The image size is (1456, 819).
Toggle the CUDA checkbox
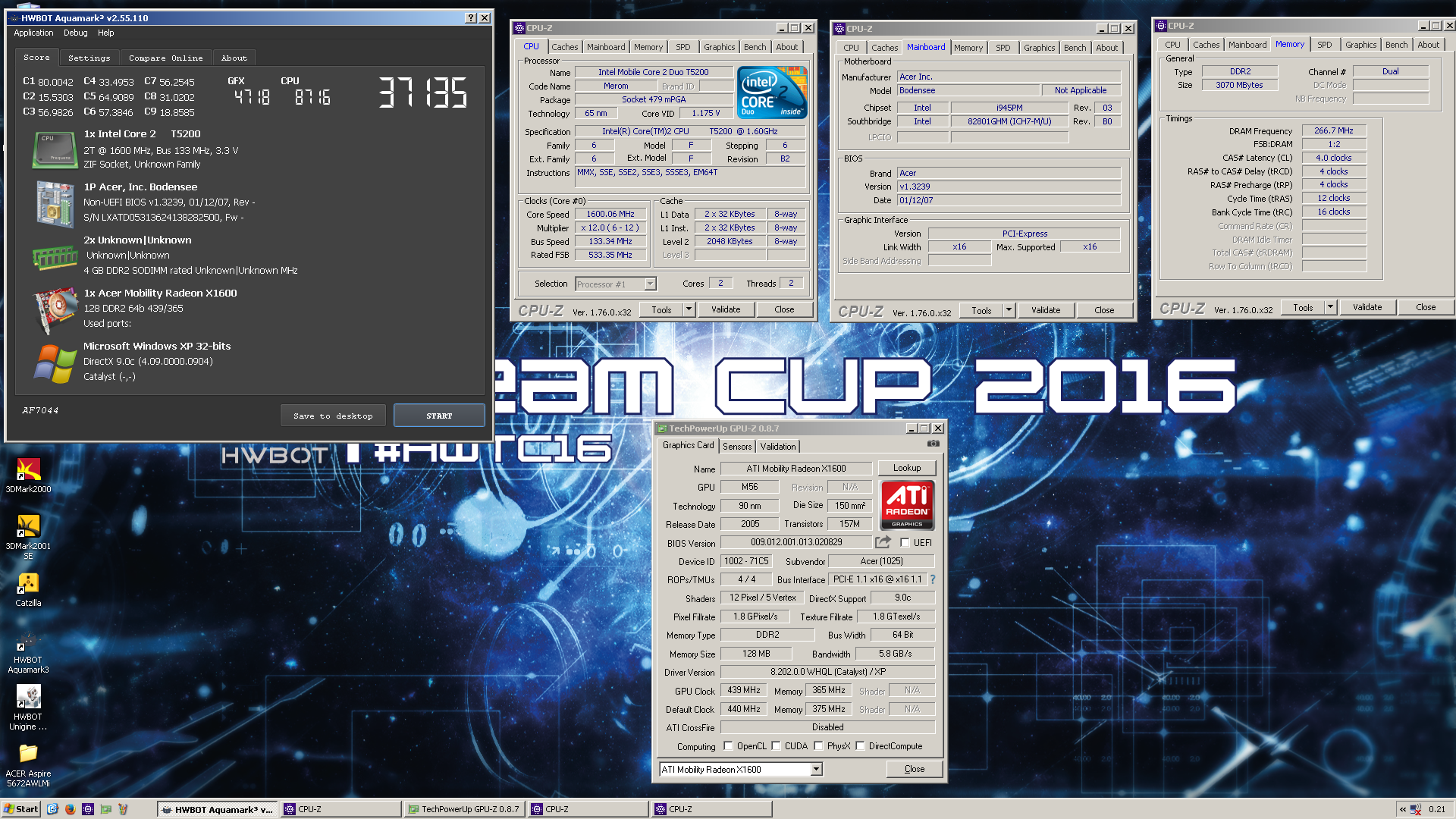776,745
